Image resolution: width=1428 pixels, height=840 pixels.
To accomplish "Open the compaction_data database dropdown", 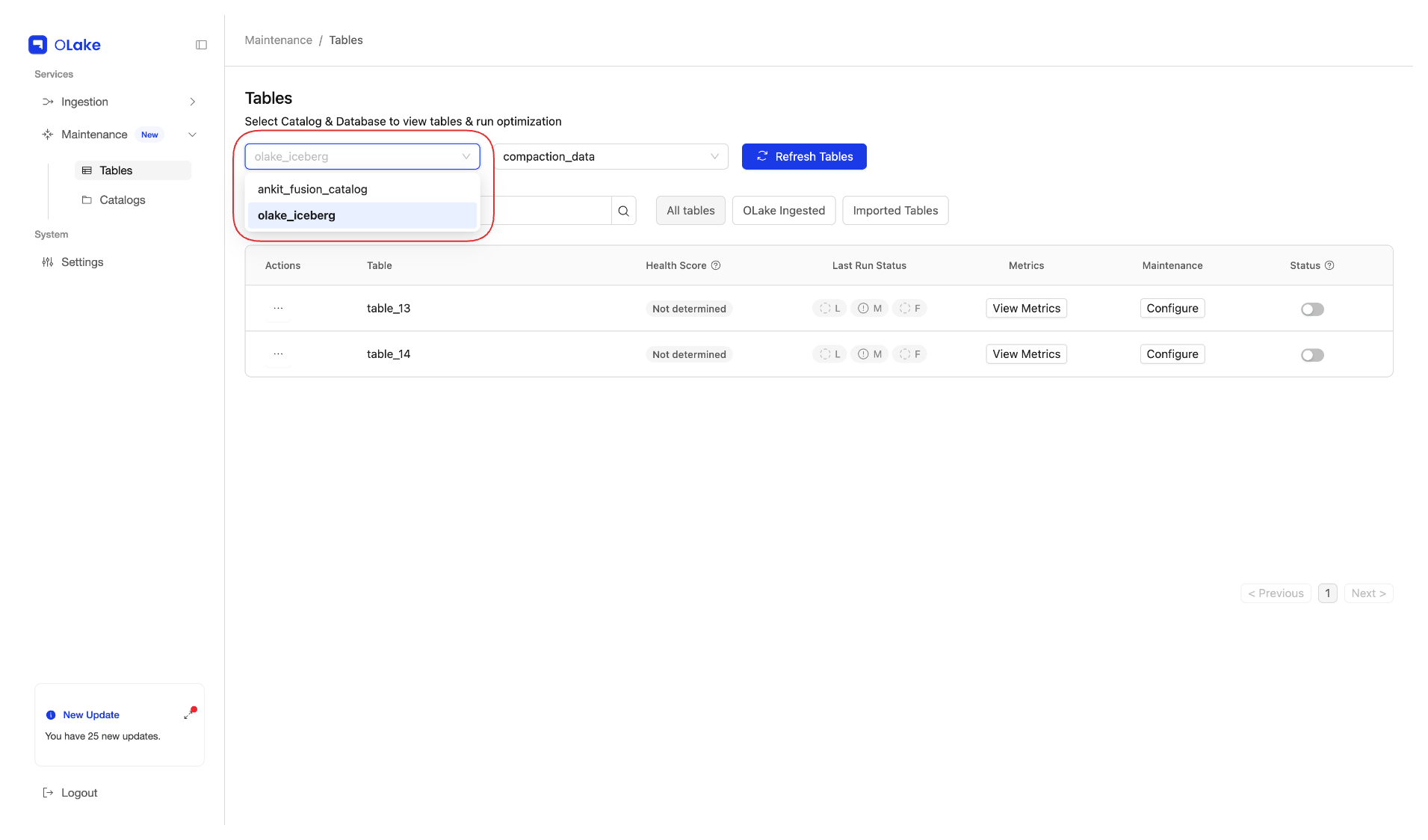I will click(x=611, y=157).
